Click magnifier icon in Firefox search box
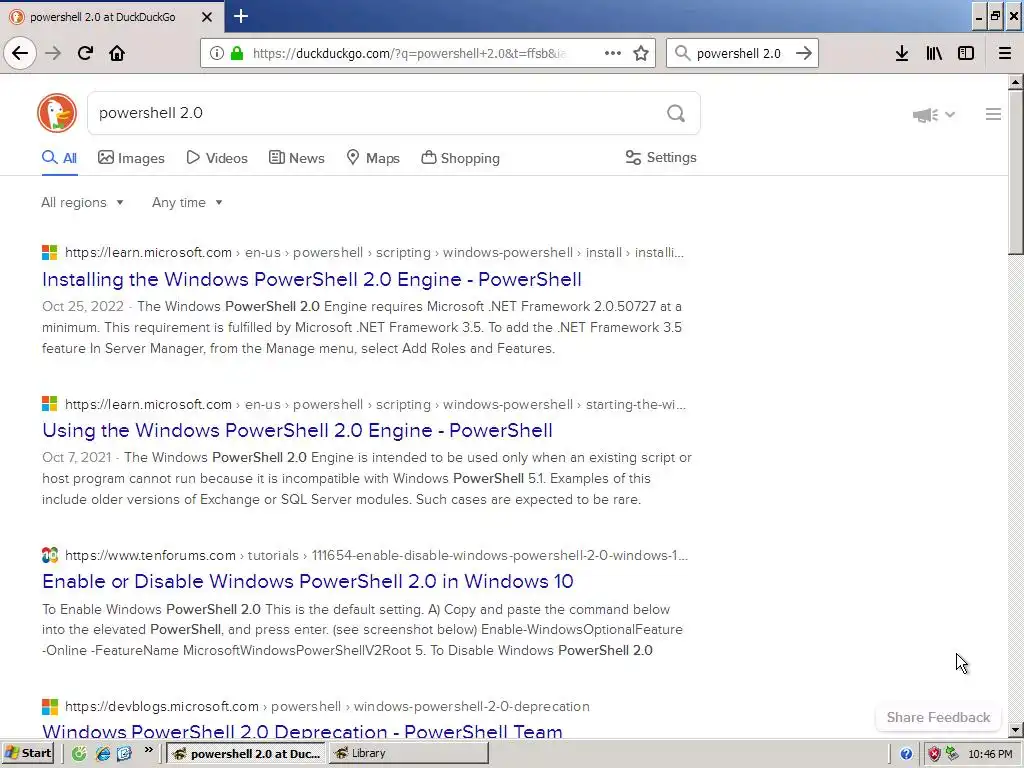 682,53
